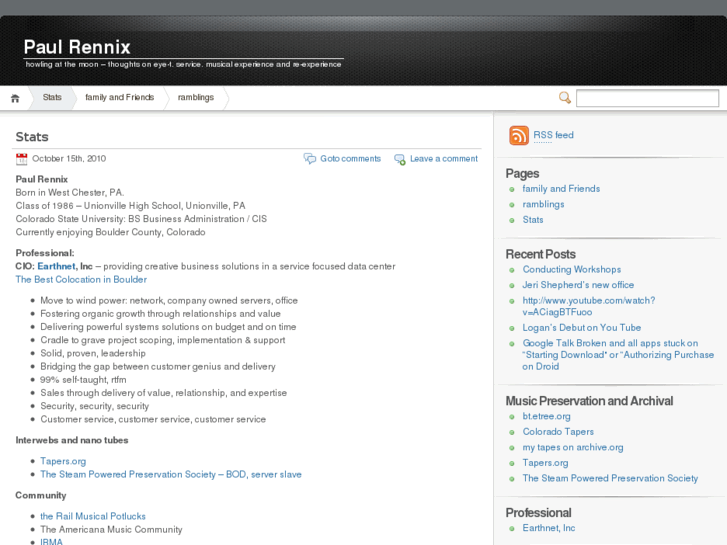Click into the search input field
Screen dimensions: 727x545
coord(647,98)
